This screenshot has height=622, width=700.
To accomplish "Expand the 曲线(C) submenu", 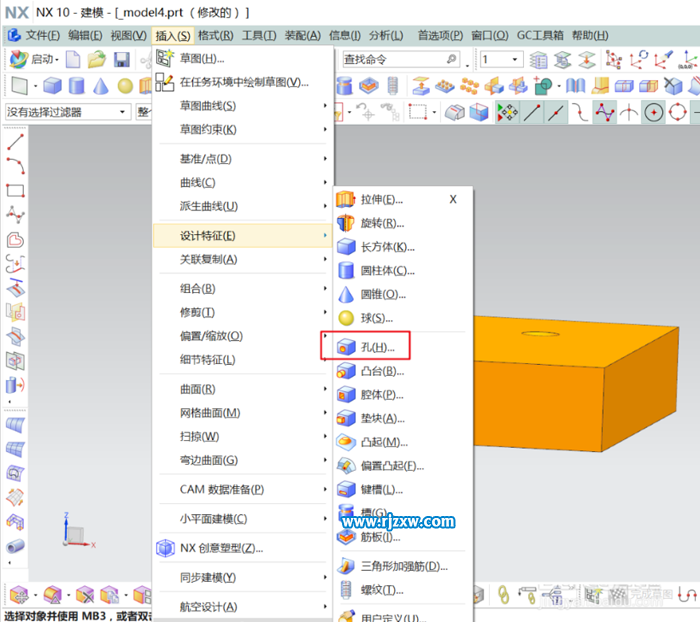I will tap(243, 183).
